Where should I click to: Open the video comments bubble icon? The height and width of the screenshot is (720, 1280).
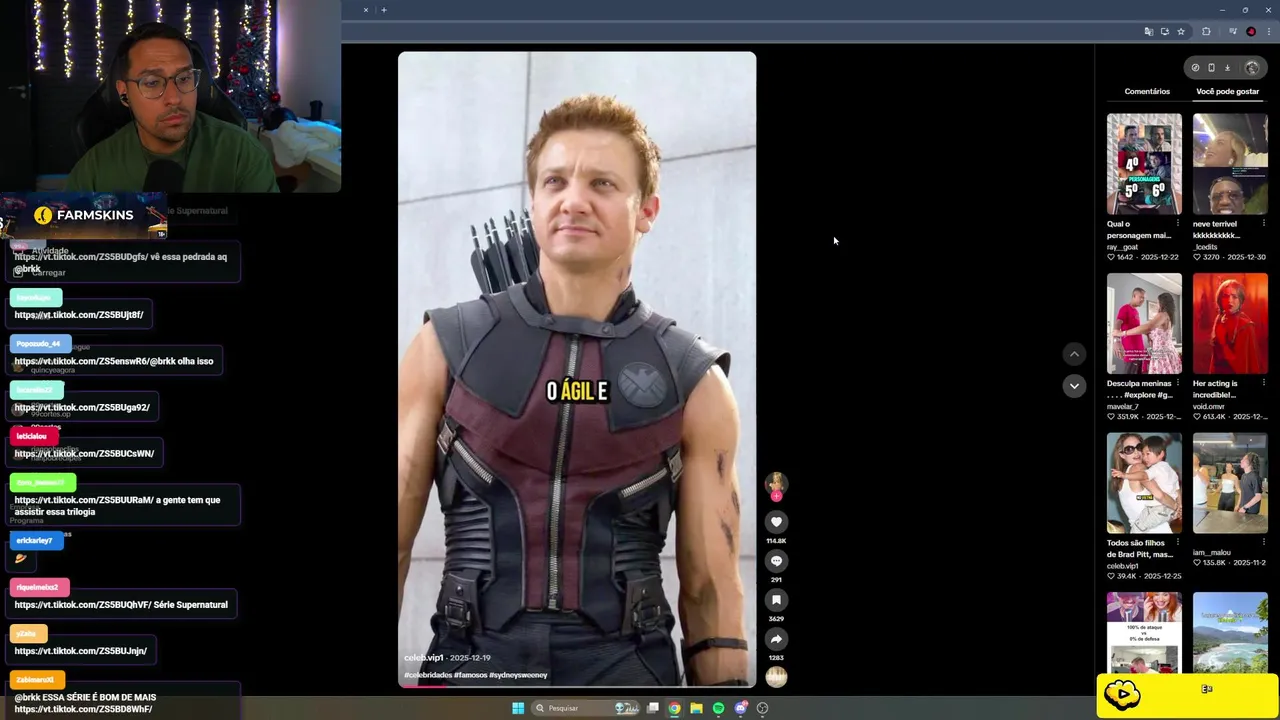coord(776,561)
